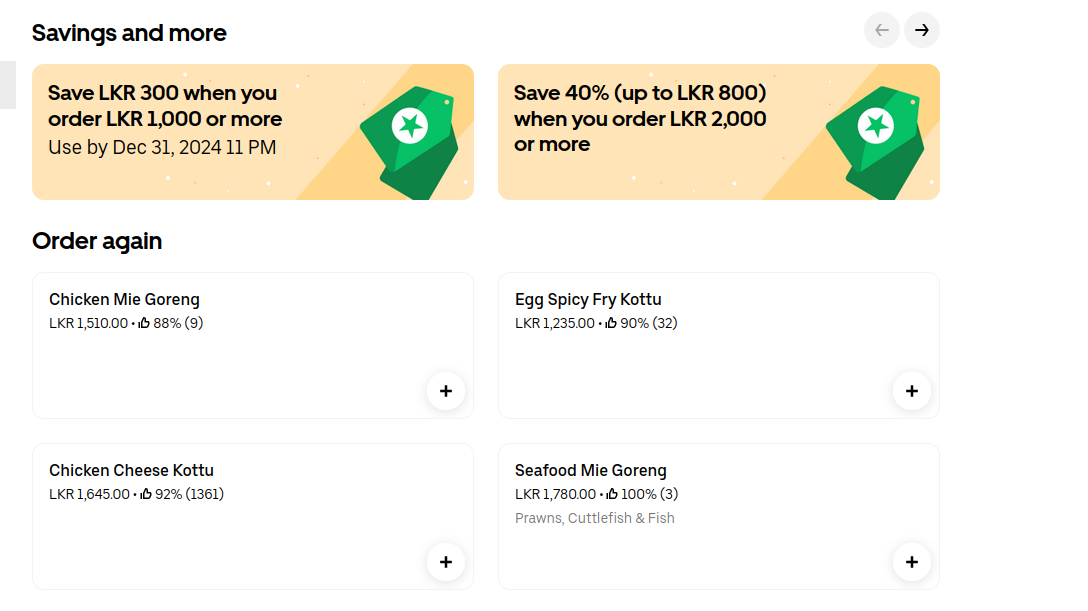Click 100% rating on Seafood Mie Goreng
This screenshot has width=1088, height=611.
pyautogui.click(x=643, y=494)
